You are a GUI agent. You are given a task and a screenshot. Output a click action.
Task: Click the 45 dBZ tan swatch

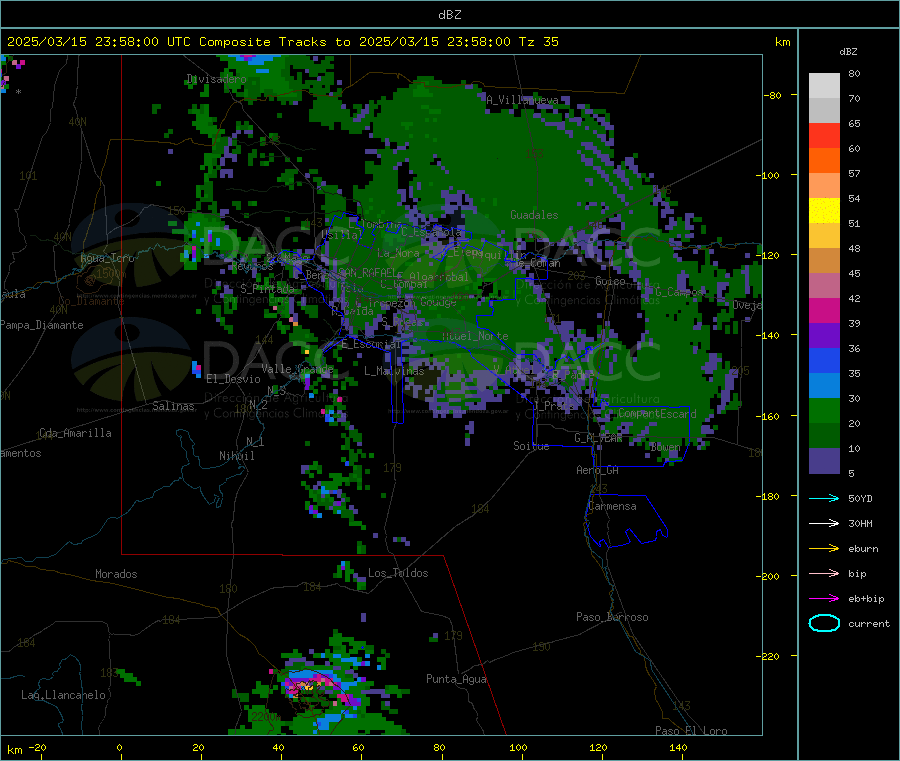tap(824, 261)
